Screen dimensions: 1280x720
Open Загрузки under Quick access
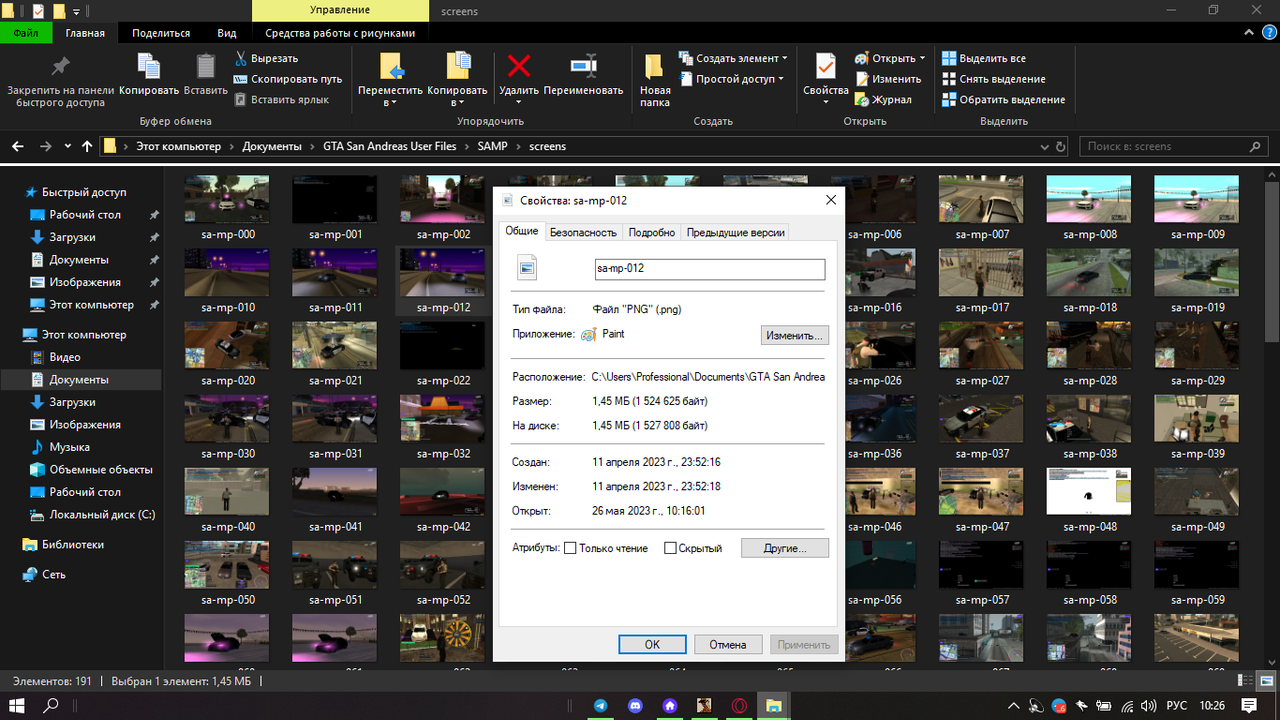tap(72, 237)
